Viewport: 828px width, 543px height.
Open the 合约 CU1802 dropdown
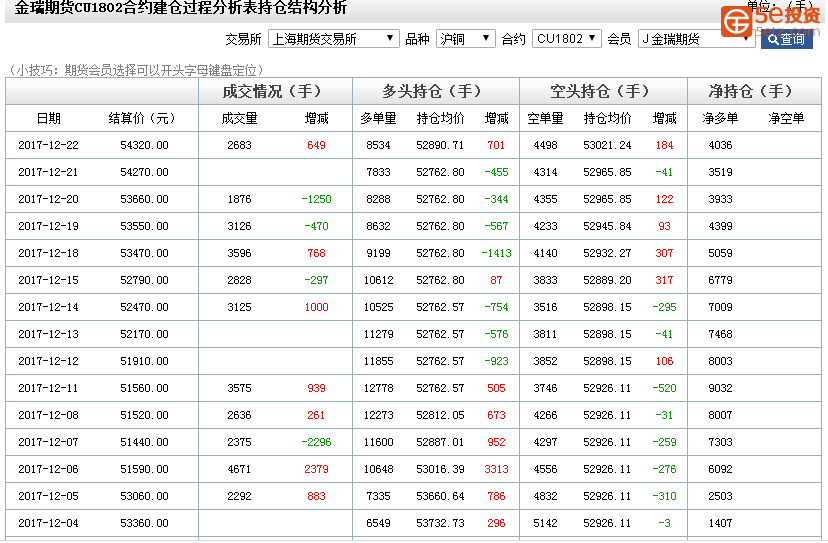pos(566,39)
